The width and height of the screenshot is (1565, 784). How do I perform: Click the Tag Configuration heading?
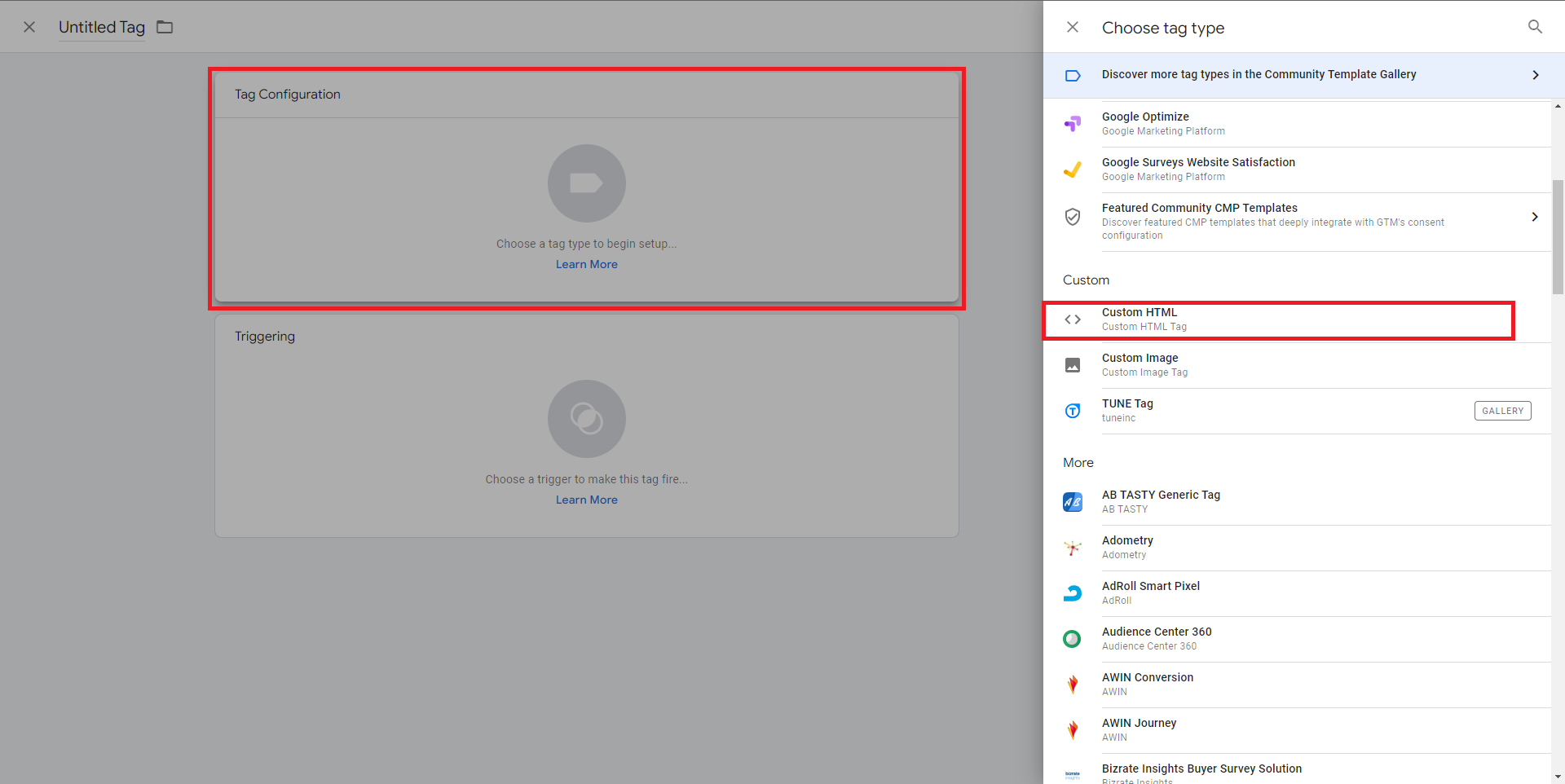coord(288,95)
